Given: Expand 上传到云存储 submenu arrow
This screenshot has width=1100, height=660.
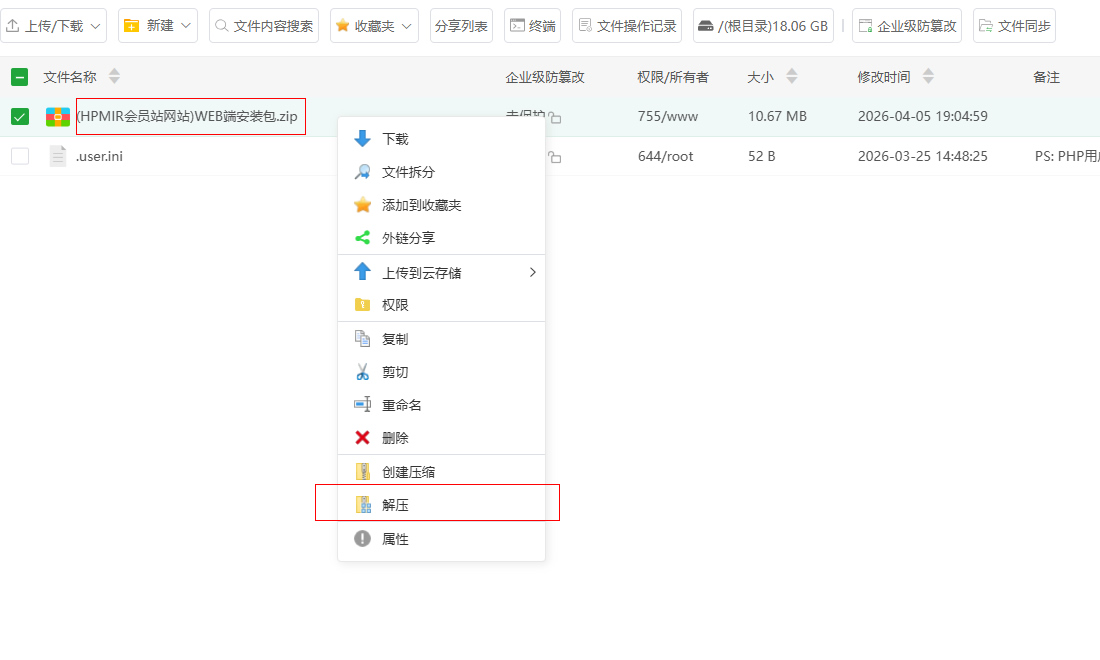Looking at the screenshot, I should coord(532,272).
